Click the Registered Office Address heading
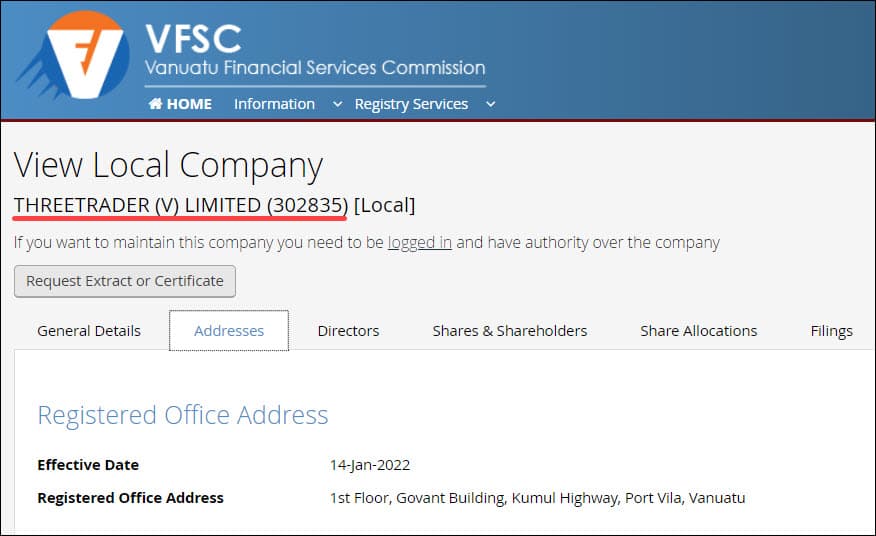 [x=183, y=415]
